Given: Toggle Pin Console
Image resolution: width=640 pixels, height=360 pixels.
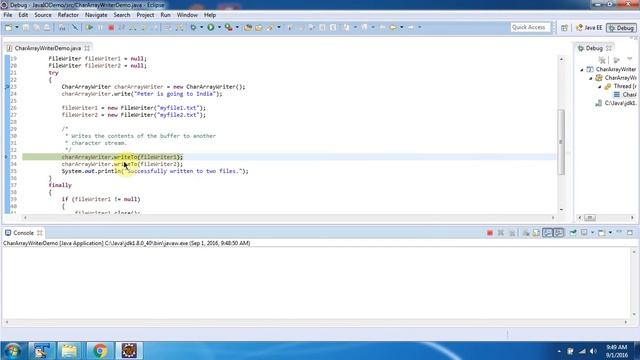Looking at the screenshot, I should tap(573, 233).
